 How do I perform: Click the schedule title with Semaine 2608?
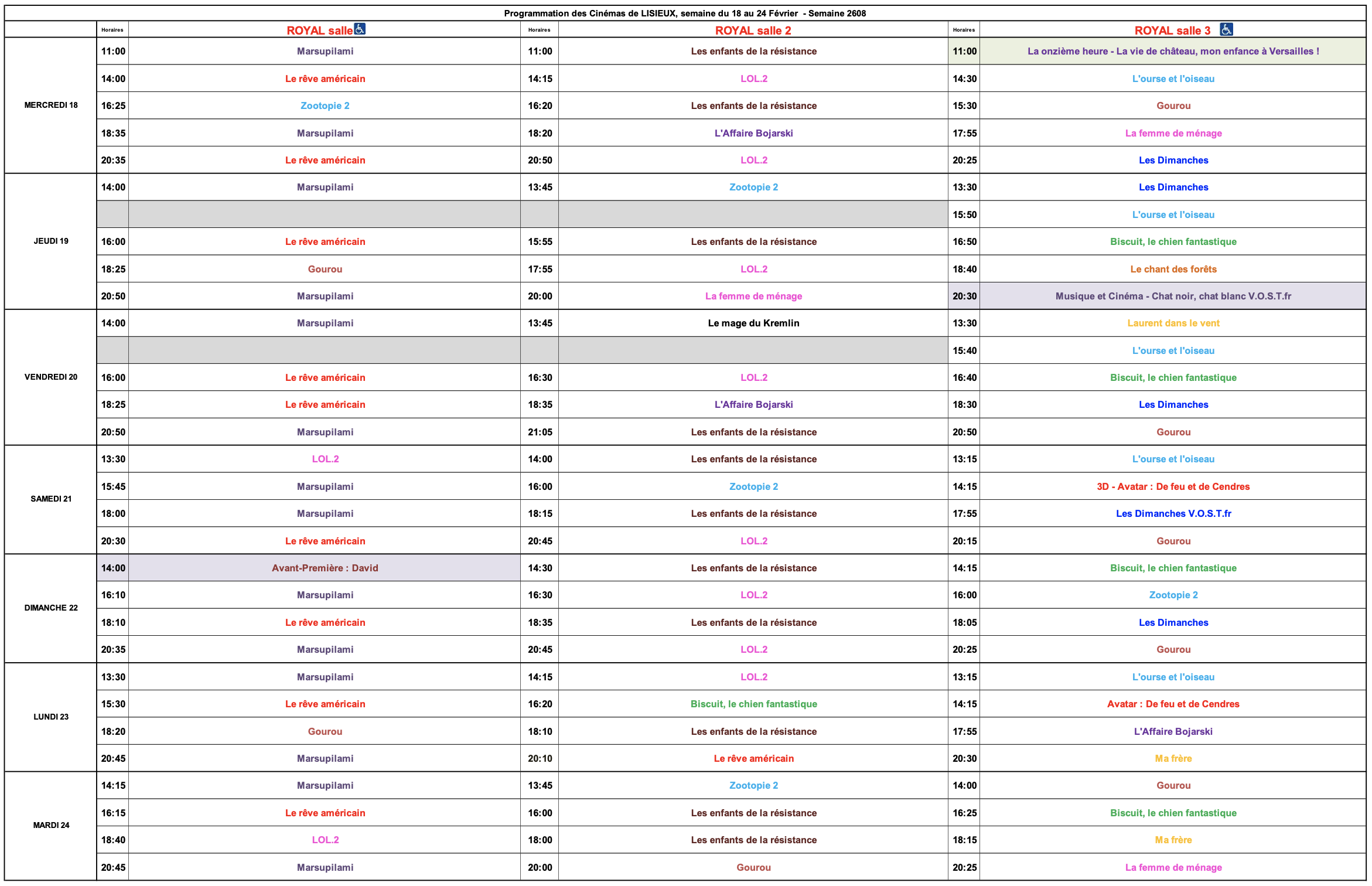[x=685, y=13]
